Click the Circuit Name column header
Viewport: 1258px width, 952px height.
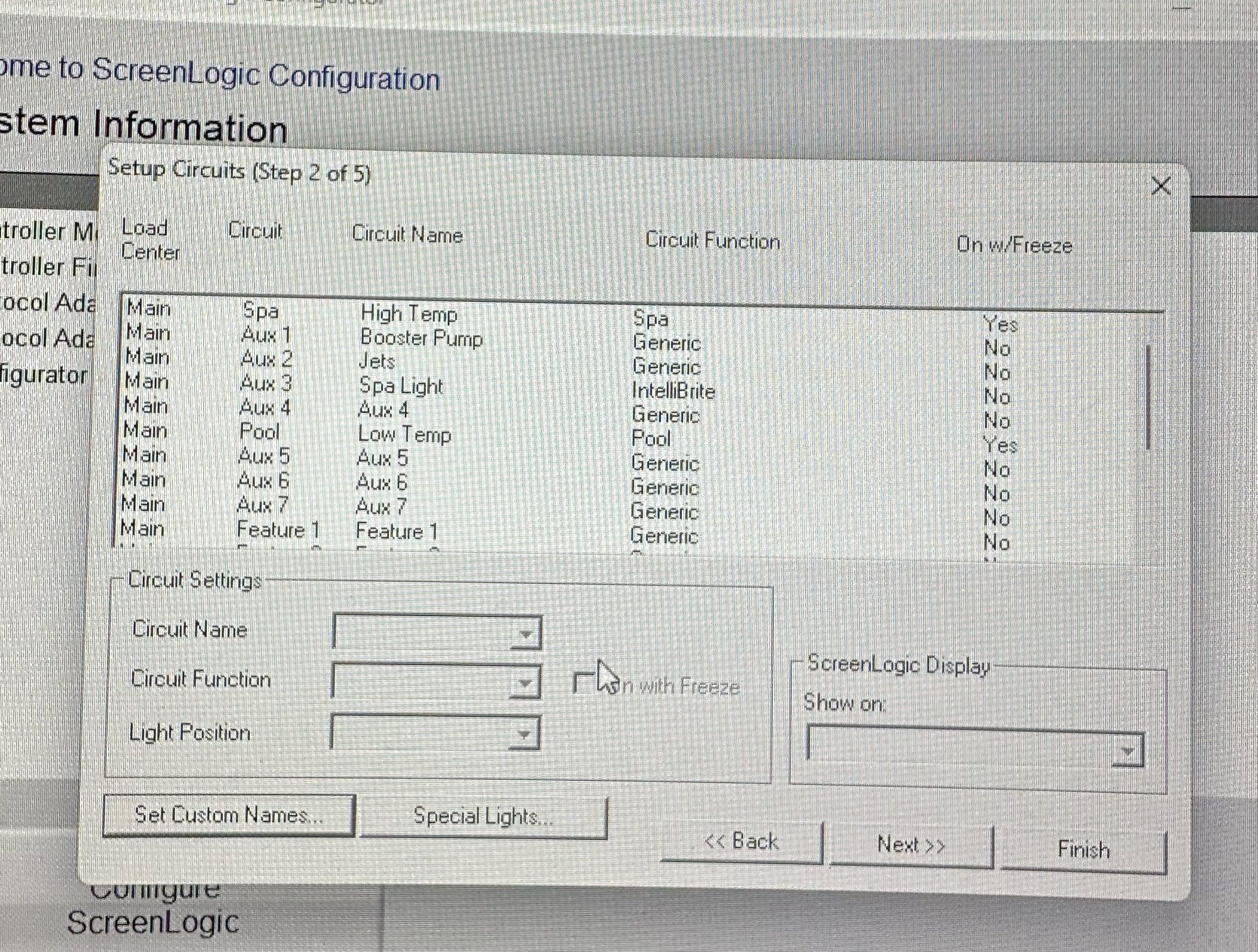(x=407, y=234)
